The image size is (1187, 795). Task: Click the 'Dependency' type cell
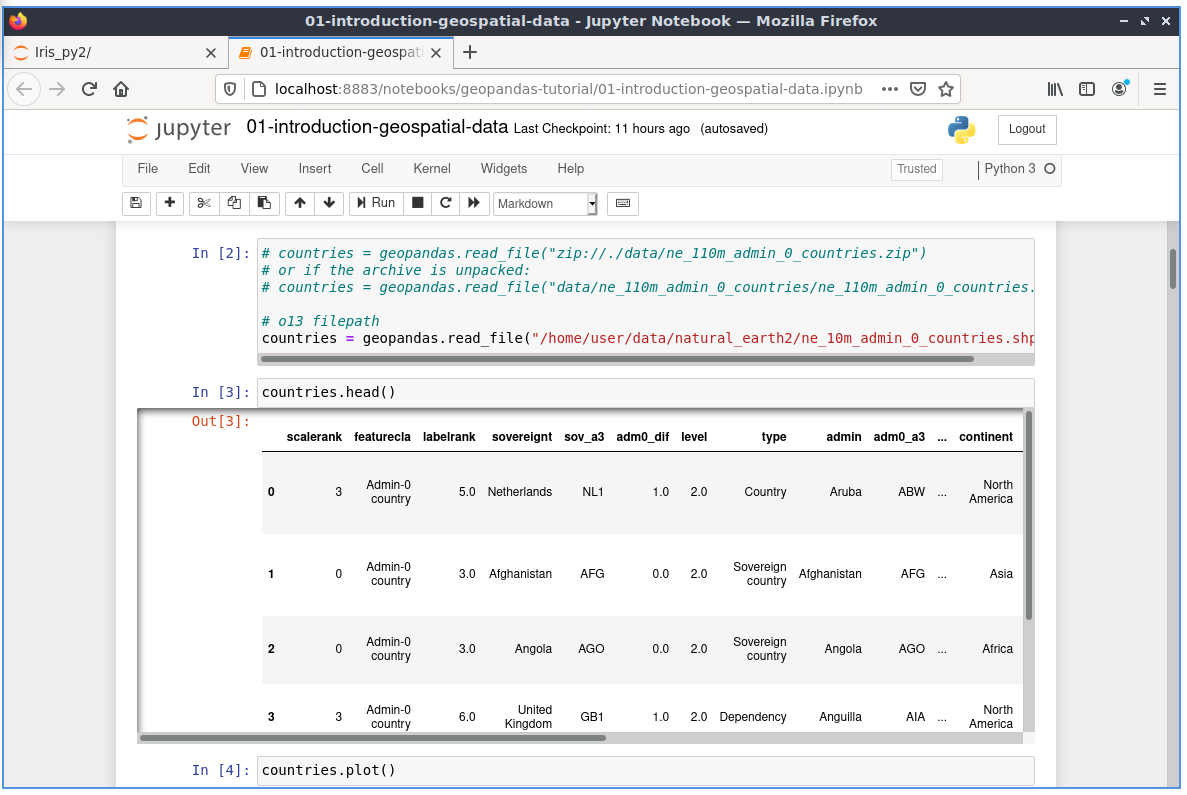[x=755, y=719]
